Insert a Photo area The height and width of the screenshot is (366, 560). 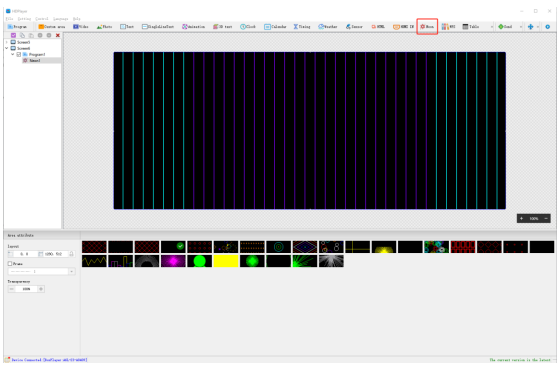tap(104, 27)
